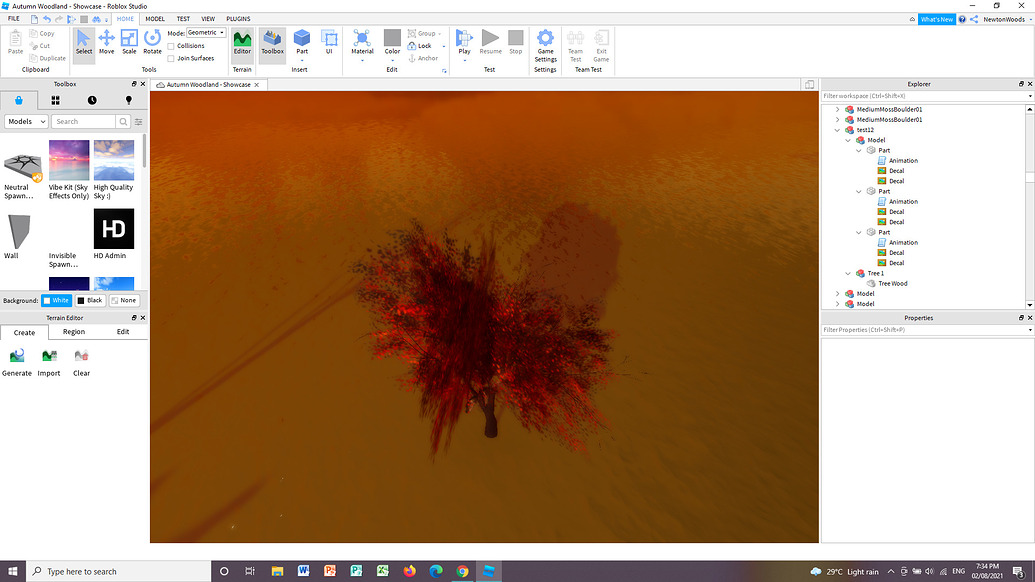Enable the Collisions checkbox
The image size is (1035, 582).
pyautogui.click(x=171, y=46)
